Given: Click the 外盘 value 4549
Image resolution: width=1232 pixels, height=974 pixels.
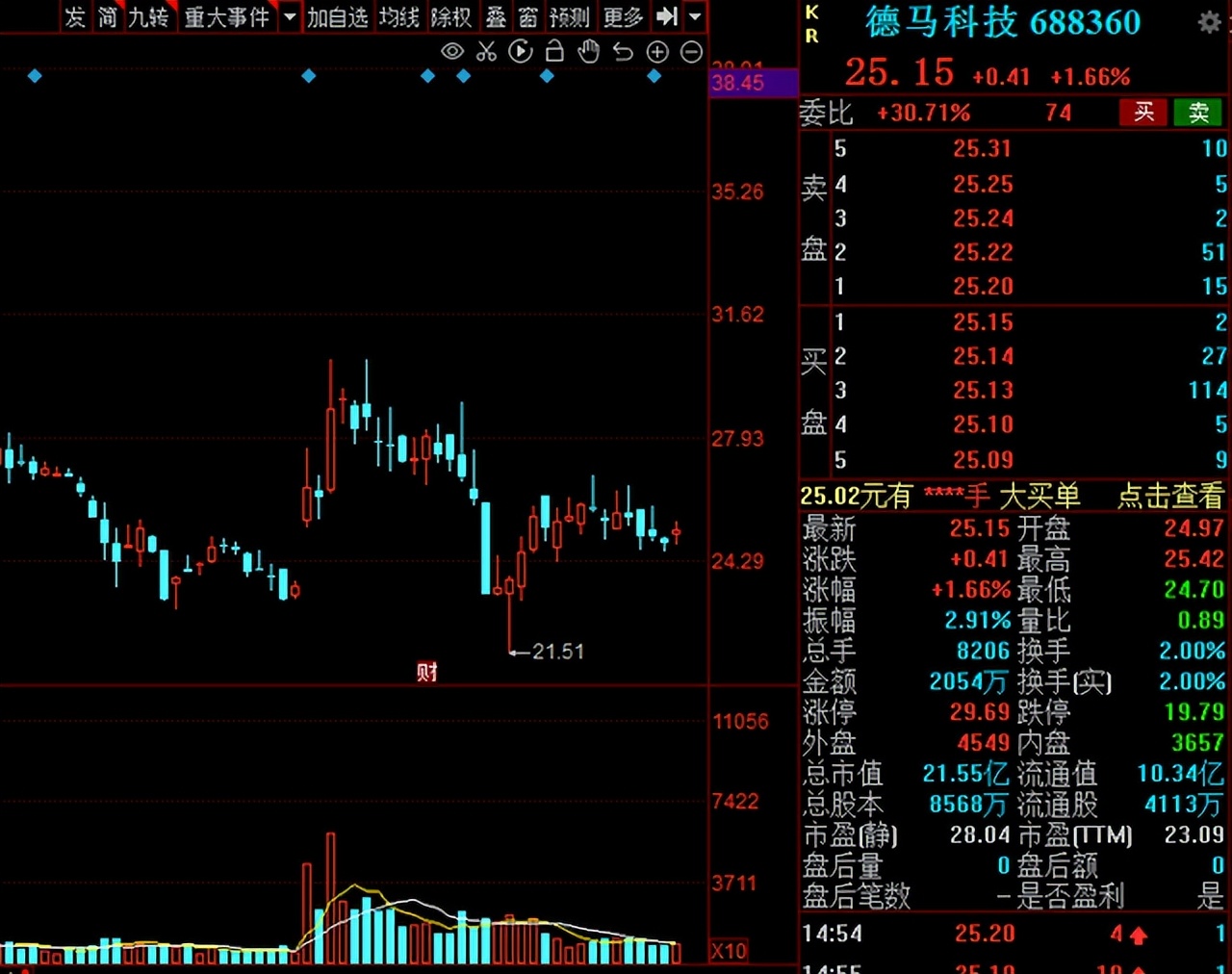Looking at the screenshot, I should tap(983, 743).
